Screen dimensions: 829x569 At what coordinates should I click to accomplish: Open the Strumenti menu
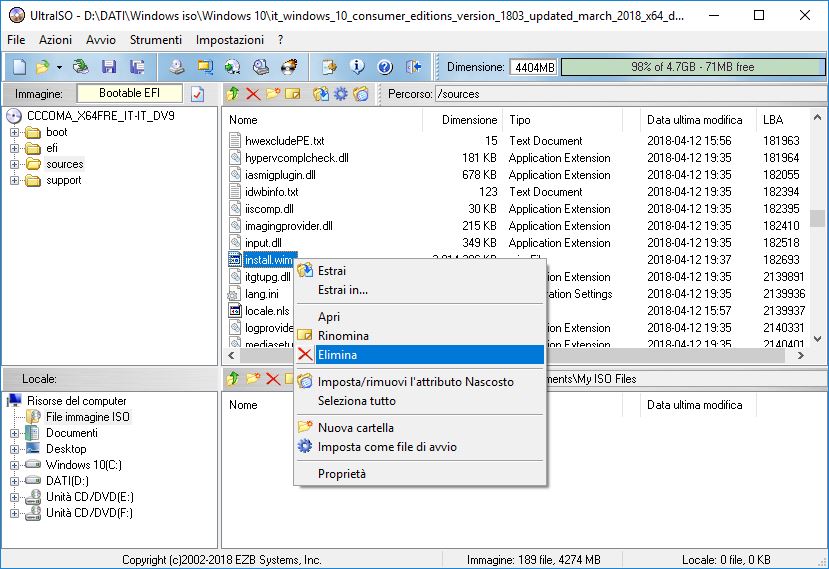pos(156,40)
